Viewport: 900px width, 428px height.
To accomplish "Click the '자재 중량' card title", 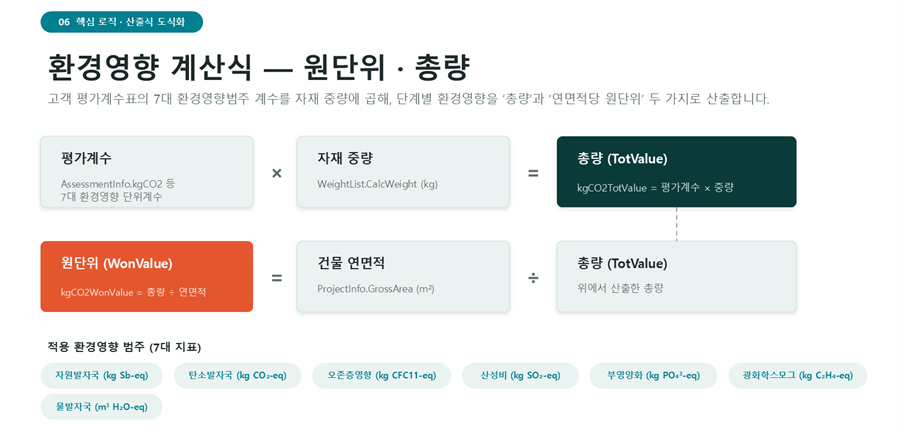I will [x=345, y=159].
